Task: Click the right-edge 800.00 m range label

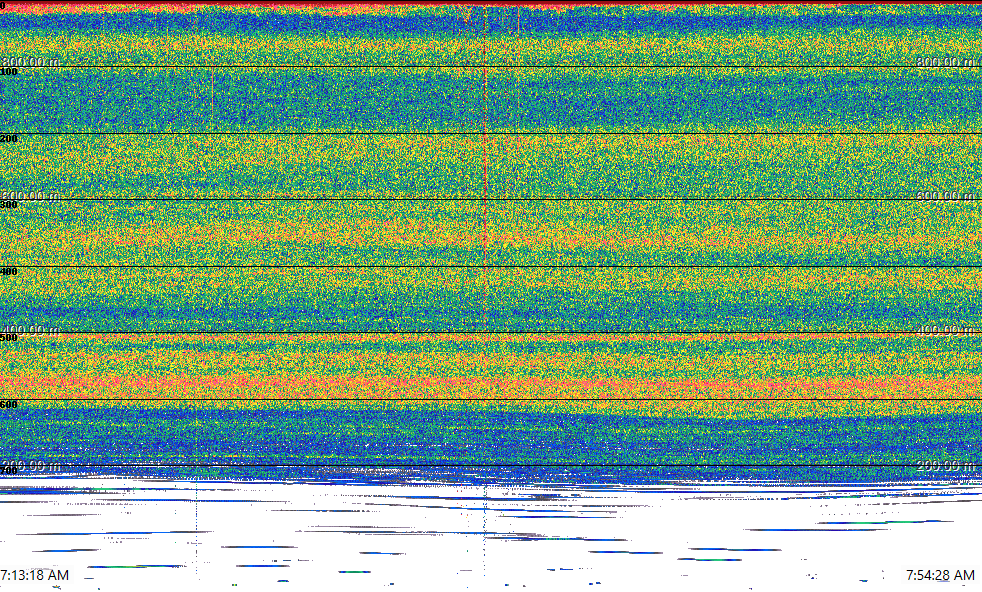Action: pyautogui.click(x=946, y=61)
